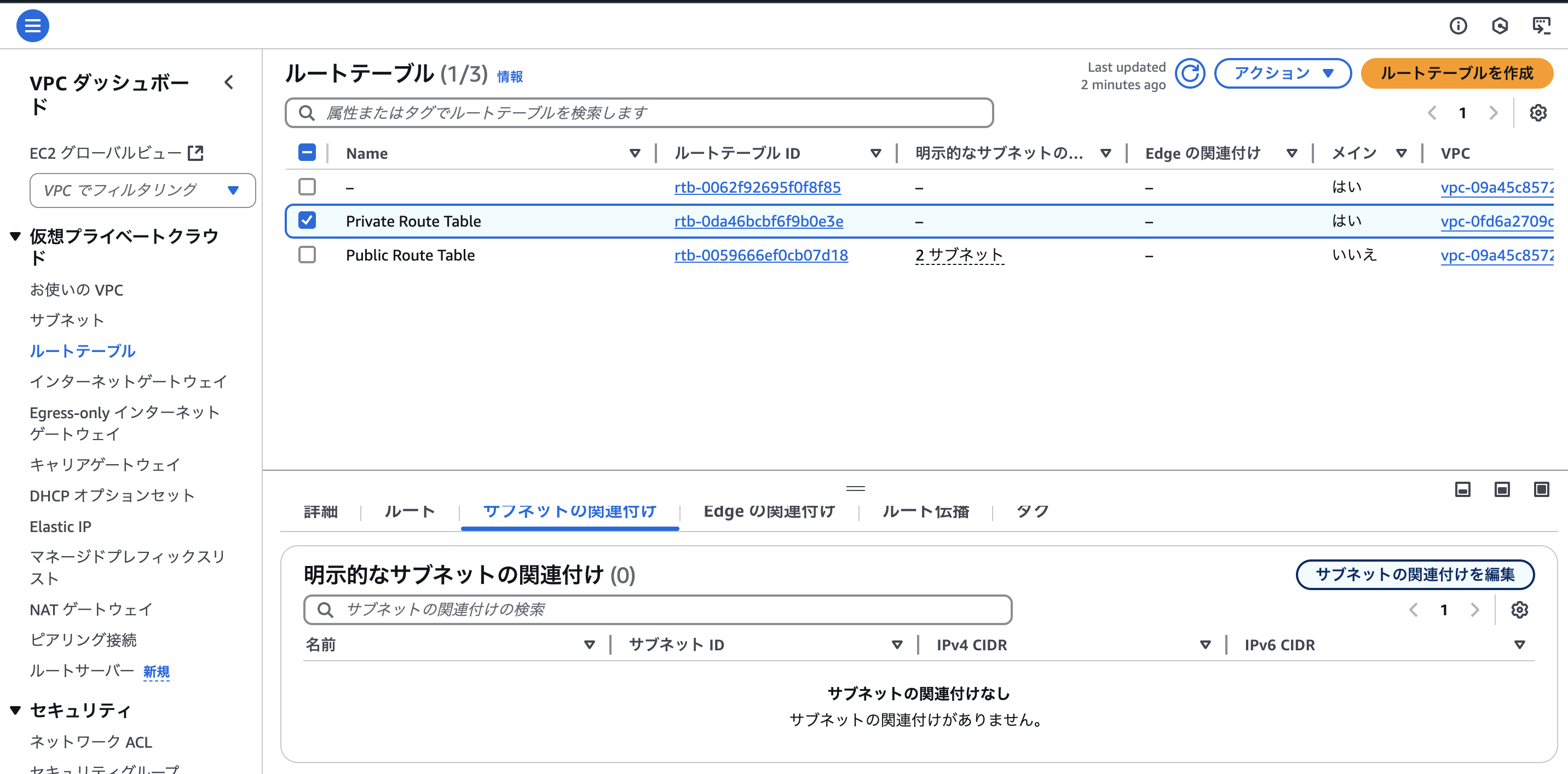Collapse the VPC dashboard sidebar
Screen dimensions: 1568x774
click(229, 82)
